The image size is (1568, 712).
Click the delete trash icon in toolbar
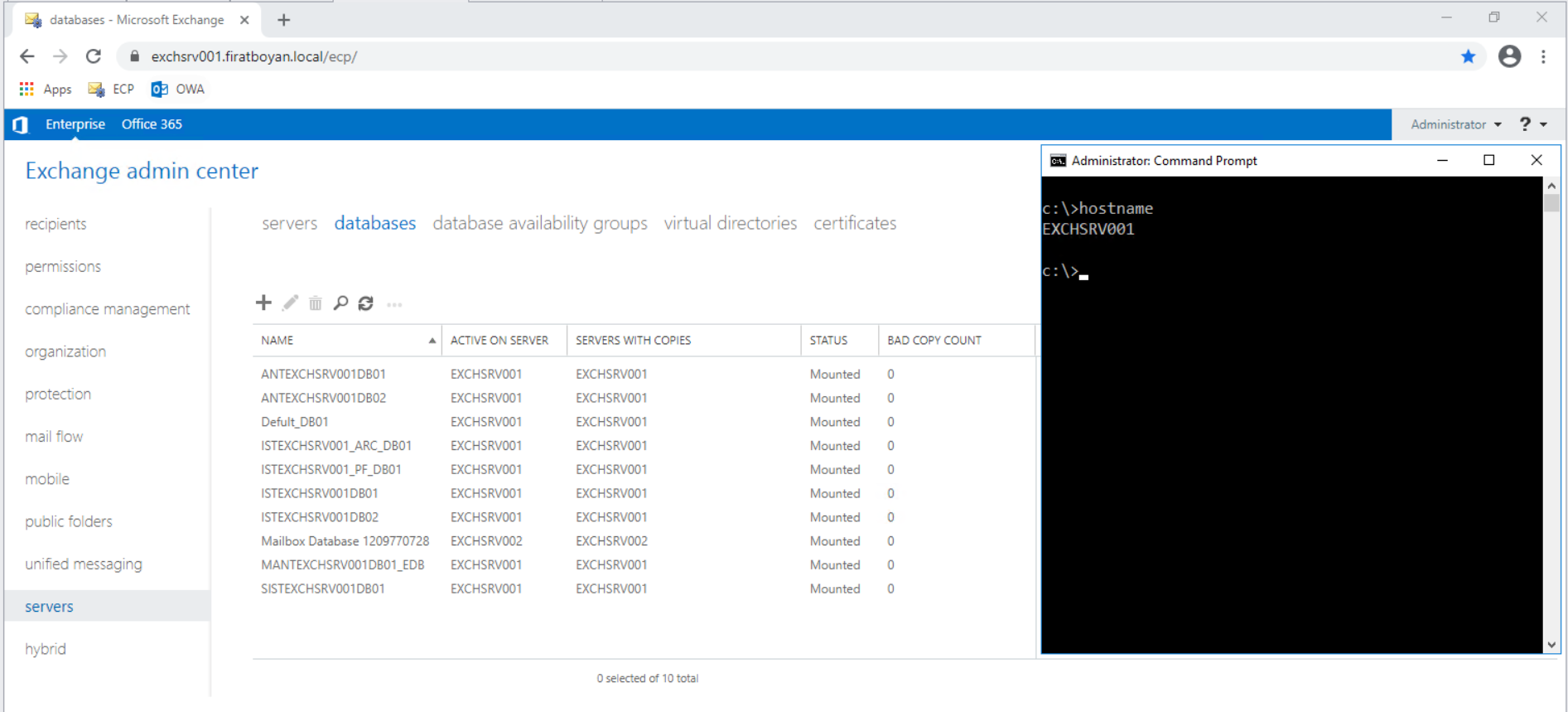pos(316,303)
